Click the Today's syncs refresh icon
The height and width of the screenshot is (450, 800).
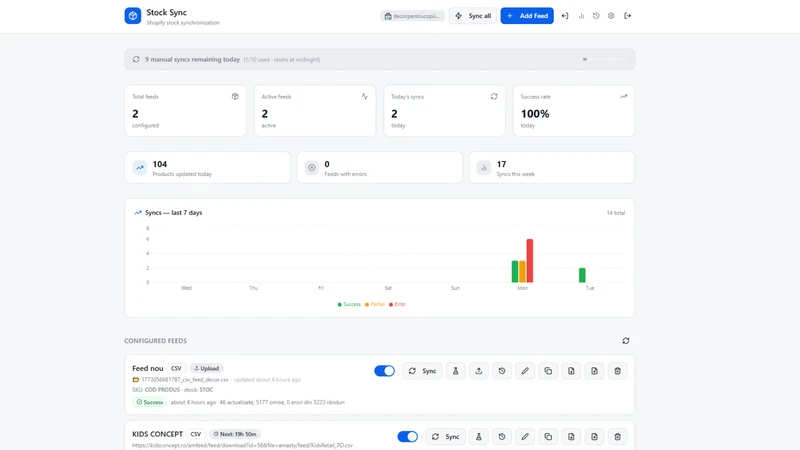[x=494, y=96]
